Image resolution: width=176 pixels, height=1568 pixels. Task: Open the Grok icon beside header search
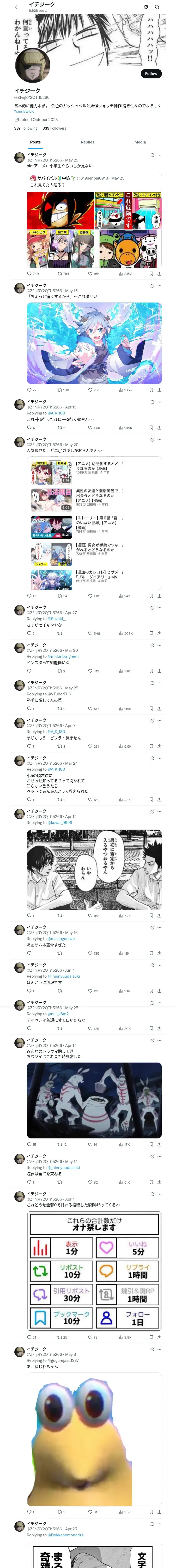[x=146, y=7]
